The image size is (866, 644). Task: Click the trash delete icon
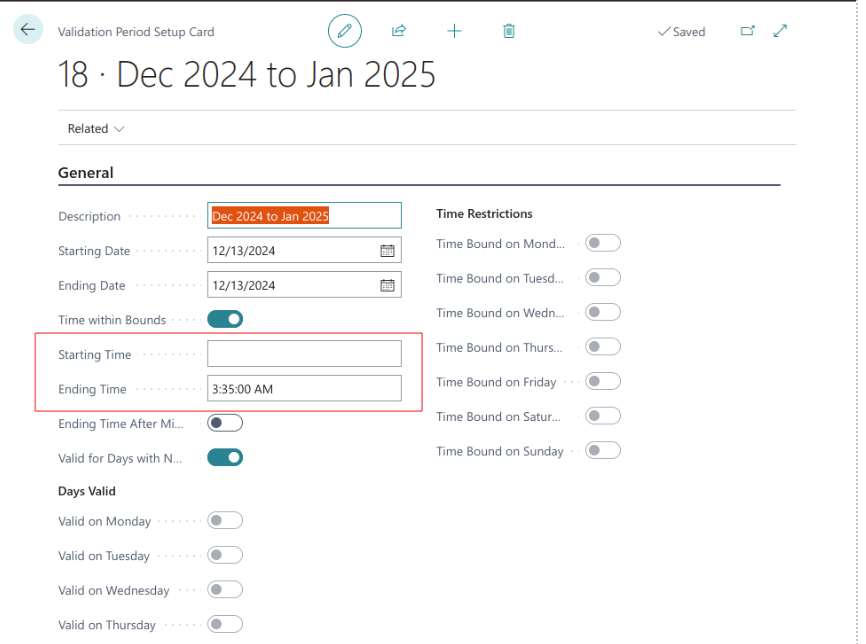click(x=509, y=31)
